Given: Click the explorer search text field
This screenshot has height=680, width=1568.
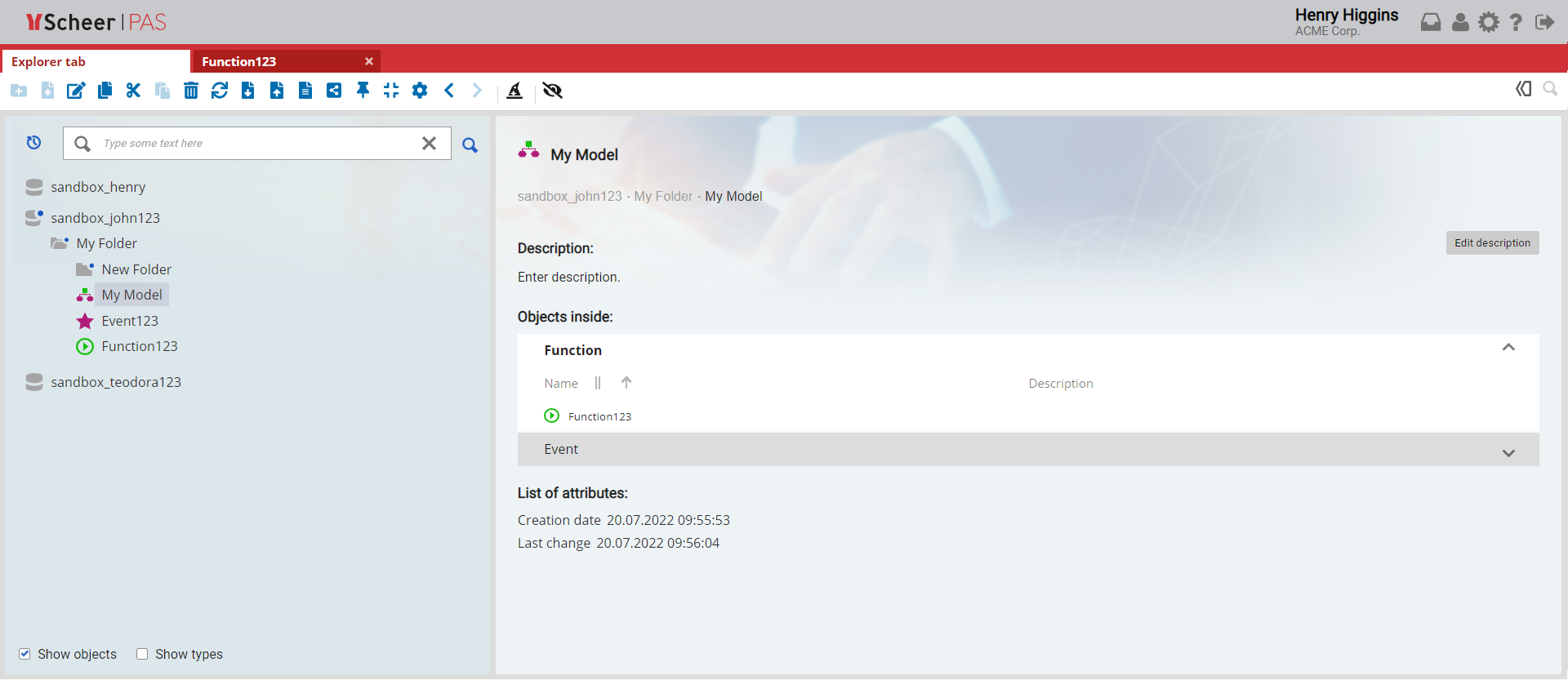Looking at the screenshot, I should [x=256, y=144].
